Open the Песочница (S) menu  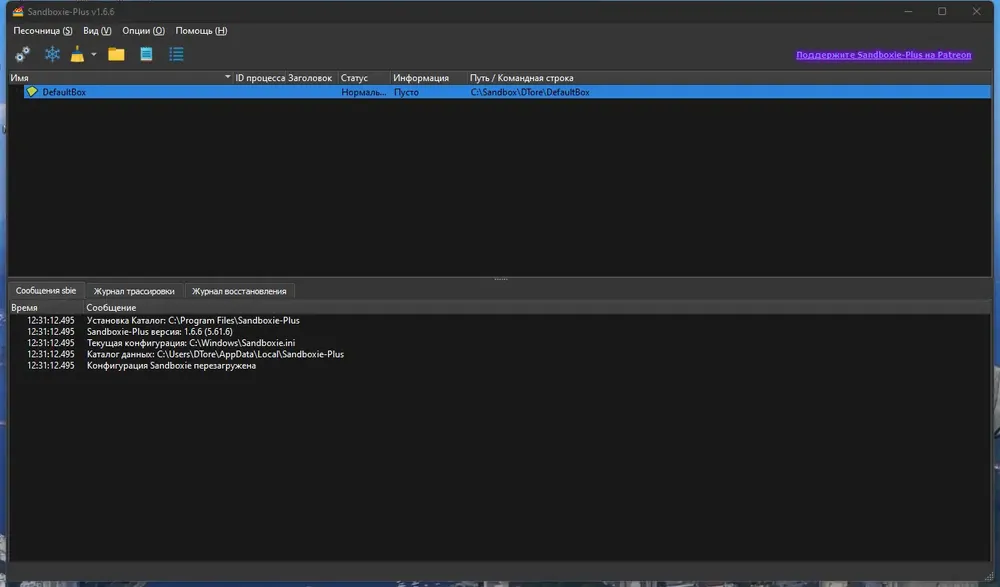(43, 31)
